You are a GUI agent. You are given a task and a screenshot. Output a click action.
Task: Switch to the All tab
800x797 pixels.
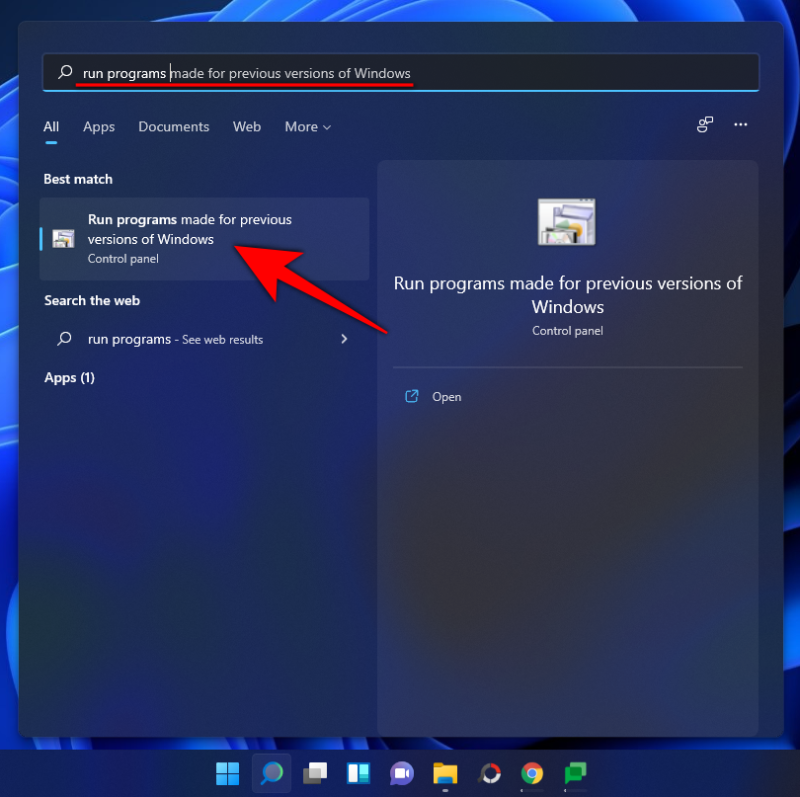click(x=51, y=127)
